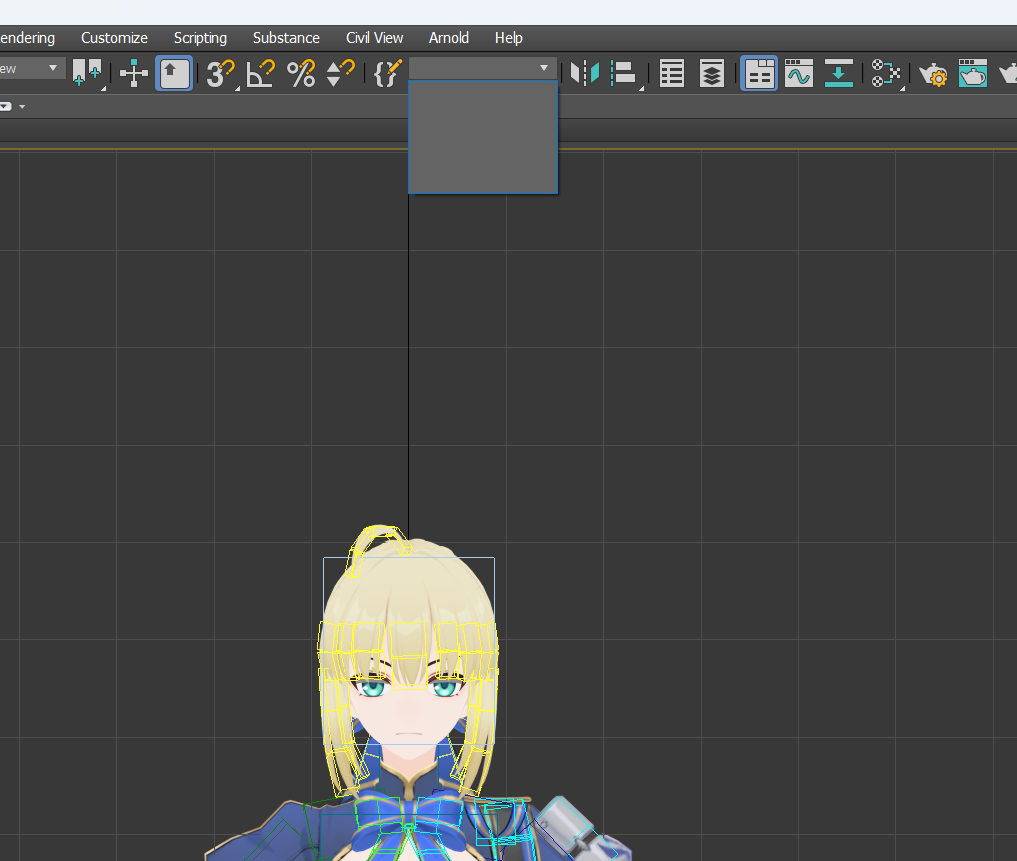Toggle the Scene Explorer icon
The width and height of the screenshot is (1017, 861).
click(x=672, y=73)
